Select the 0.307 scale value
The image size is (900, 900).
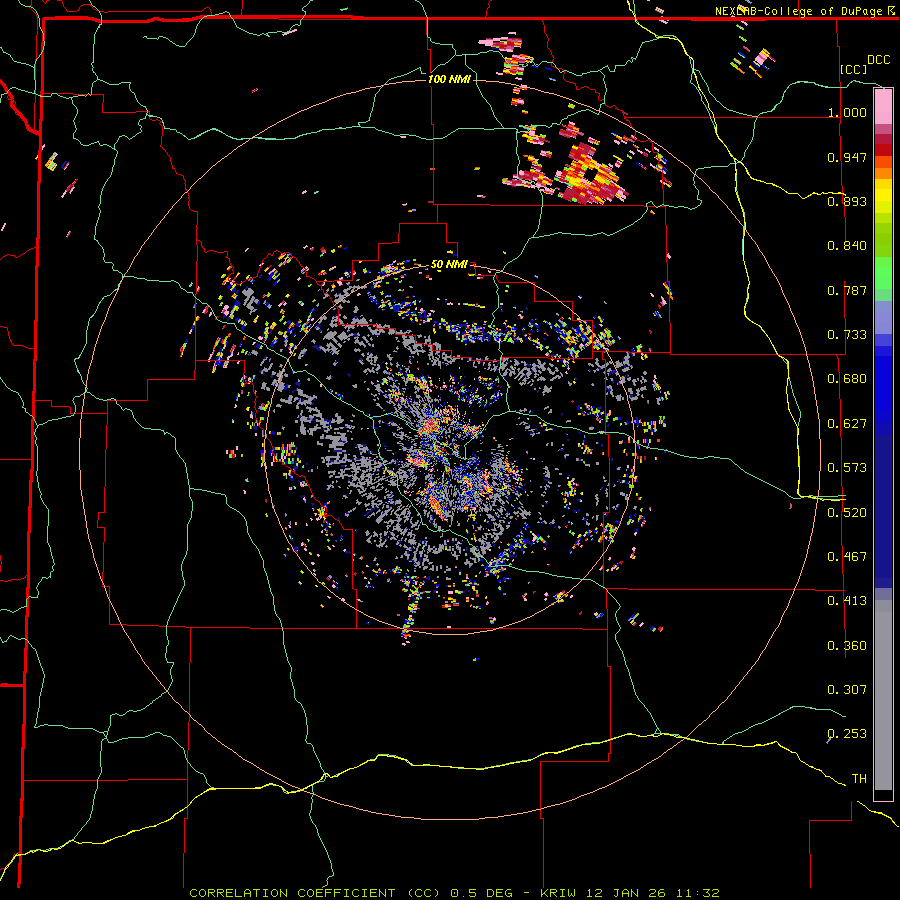click(847, 690)
